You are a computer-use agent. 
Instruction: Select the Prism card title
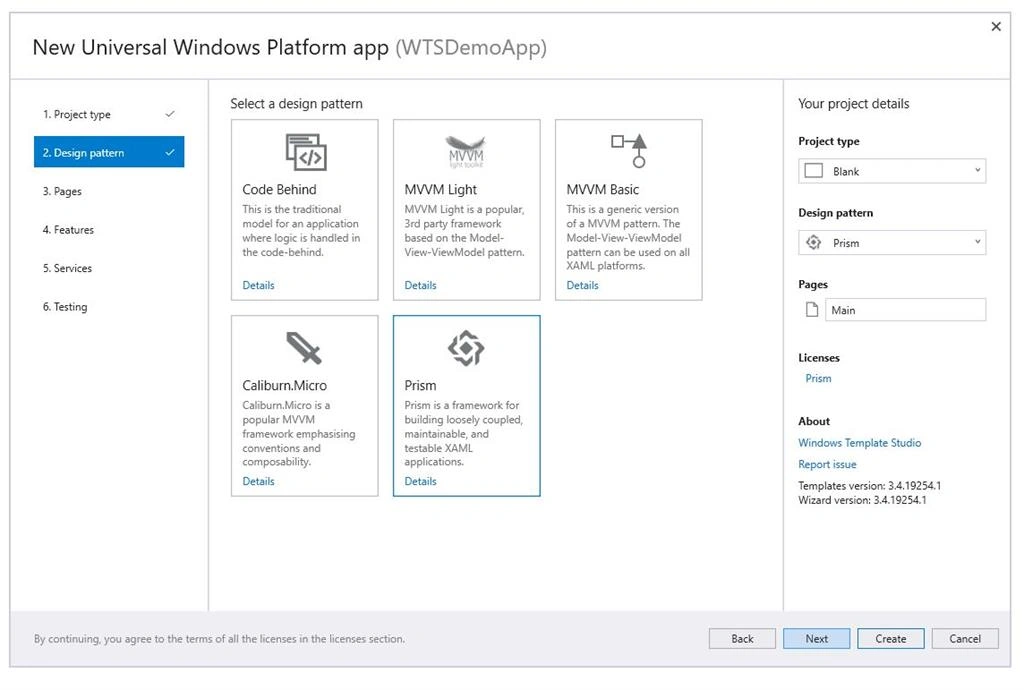(x=421, y=385)
